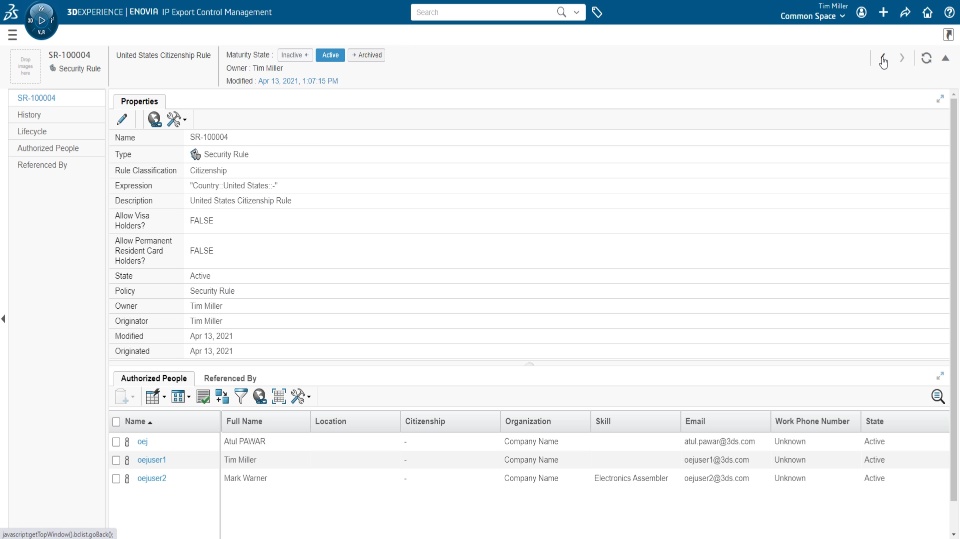Click the find magnifier in people table
The height and width of the screenshot is (539, 960).
[938, 397]
